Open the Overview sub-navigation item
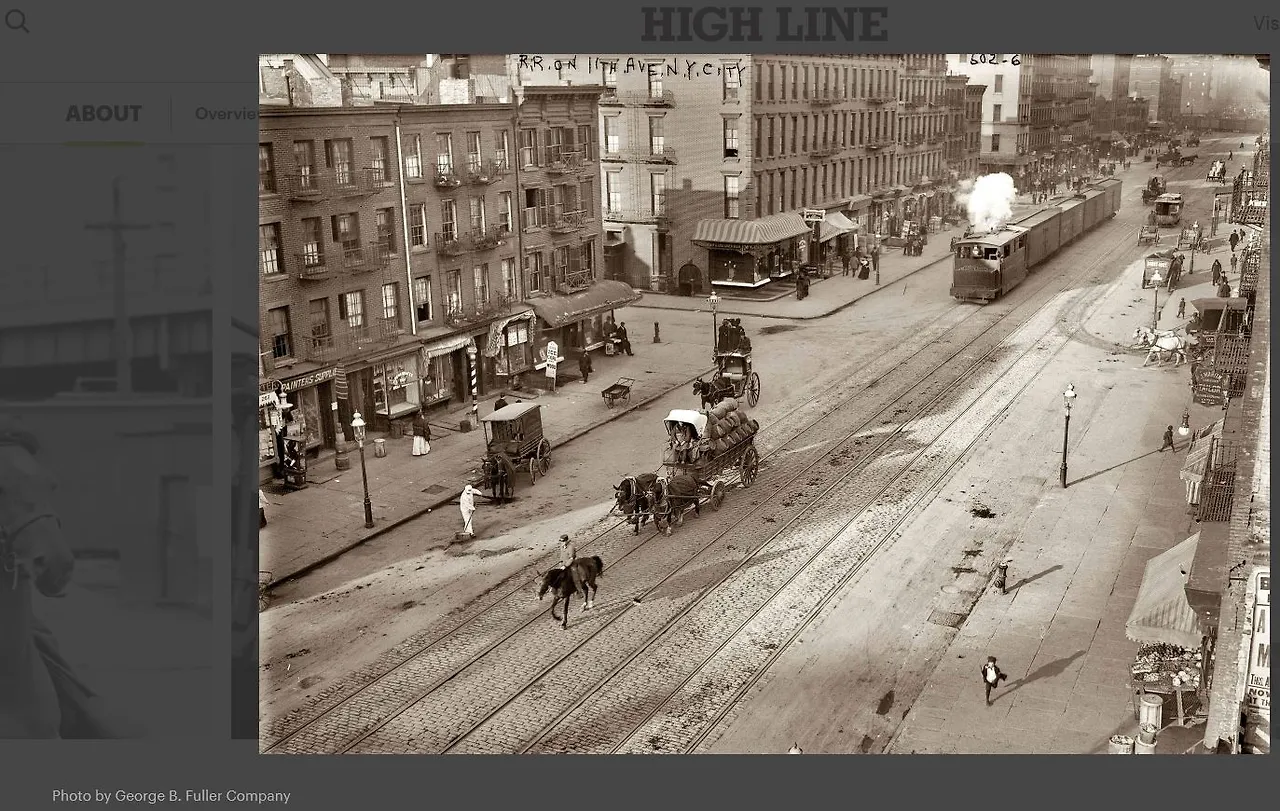The width and height of the screenshot is (1280, 811). coord(227,114)
